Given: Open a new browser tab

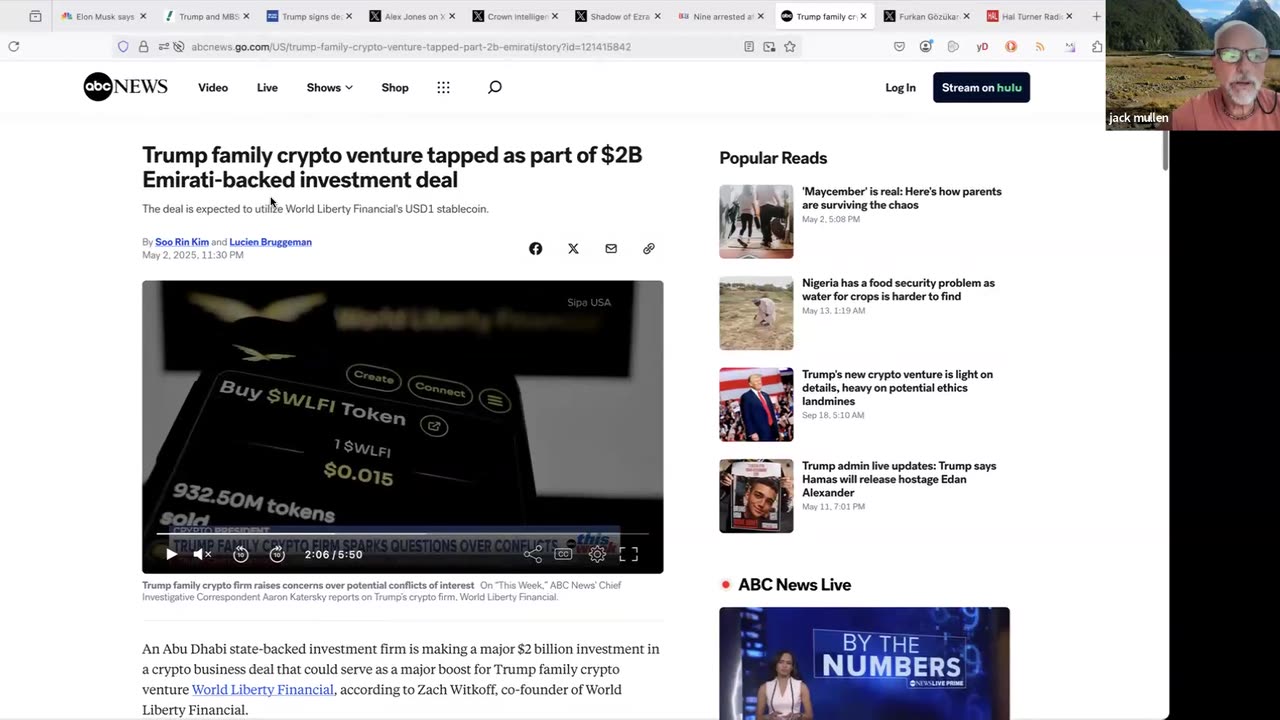Looking at the screenshot, I should pyautogui.click(x=1096, y=16).
